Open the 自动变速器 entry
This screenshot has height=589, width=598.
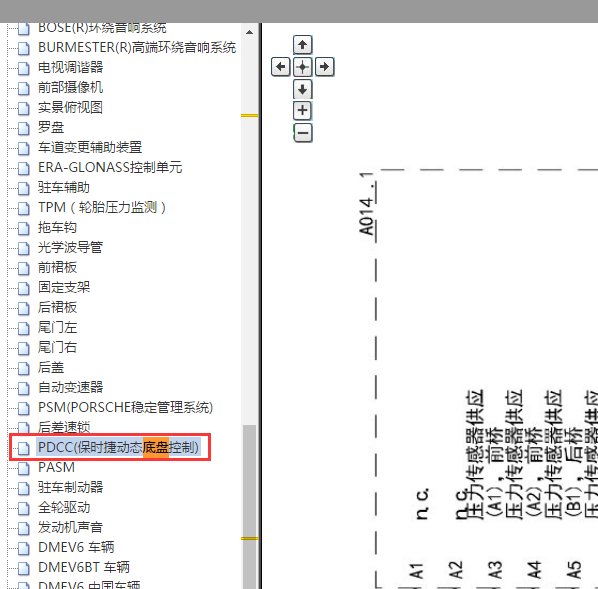[x=71, y=387]
